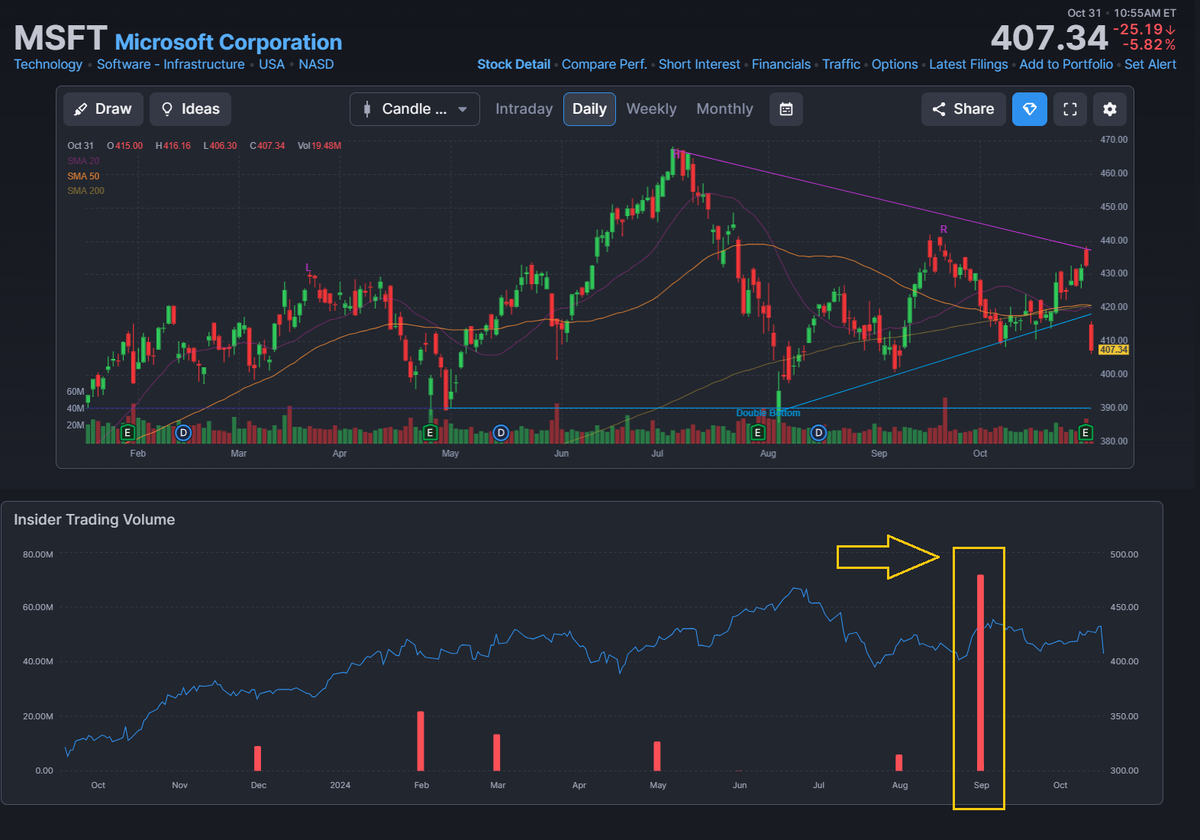This screenshot has width=1200, height=840.
Task: Click the Double Bottom pattern label
Action: [768, 413]
